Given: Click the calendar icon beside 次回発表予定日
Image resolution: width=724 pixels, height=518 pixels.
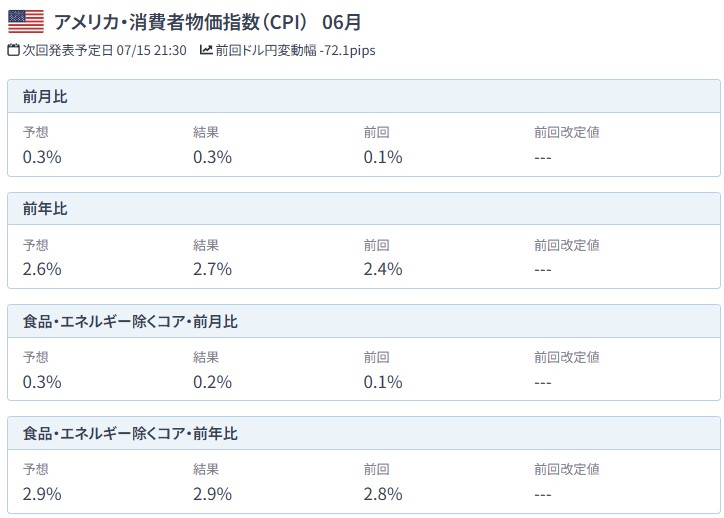Looking at the screenshot, I should pos(14,50).
